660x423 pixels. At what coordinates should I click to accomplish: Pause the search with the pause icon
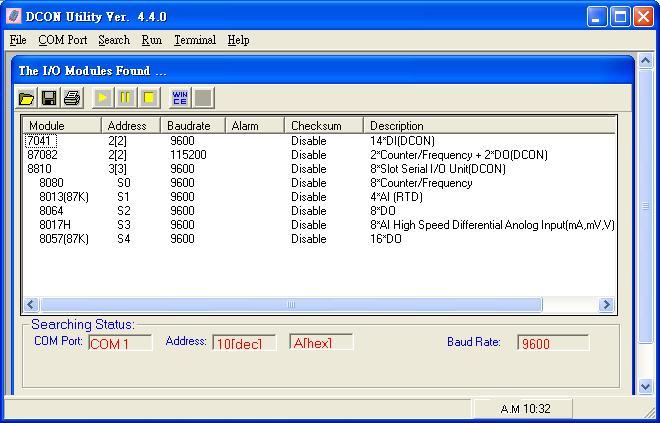point(125,98)
